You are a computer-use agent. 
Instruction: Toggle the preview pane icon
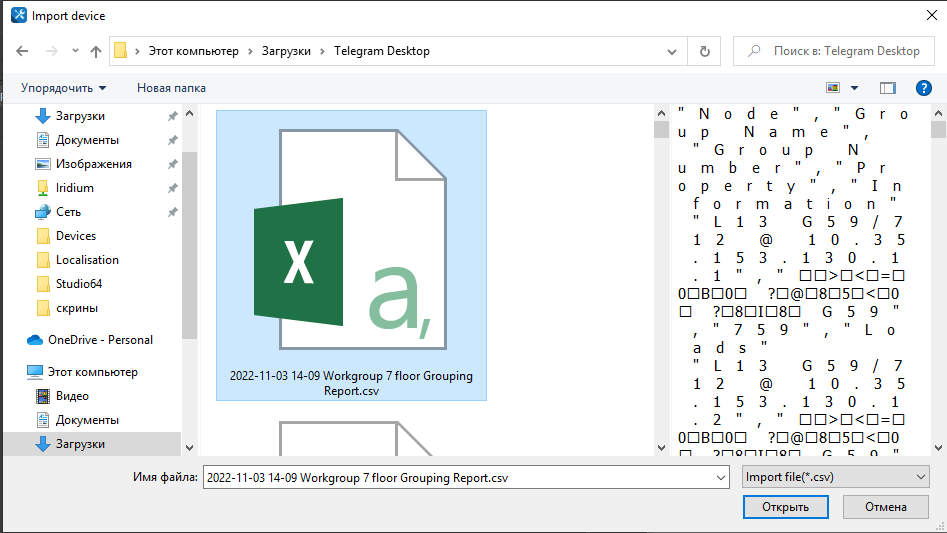[887, 88]
